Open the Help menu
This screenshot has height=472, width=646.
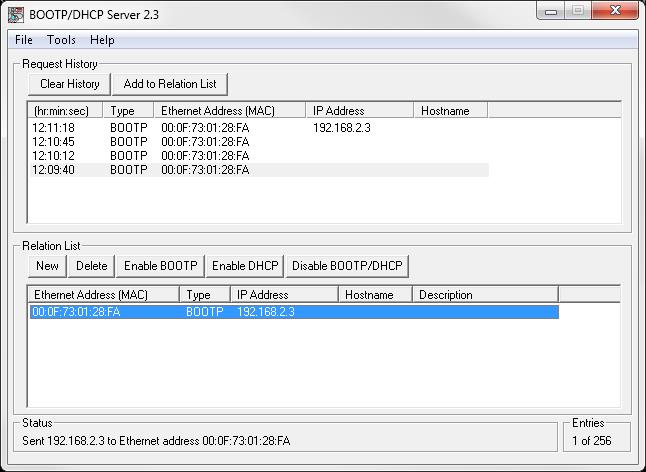point(102,40)
